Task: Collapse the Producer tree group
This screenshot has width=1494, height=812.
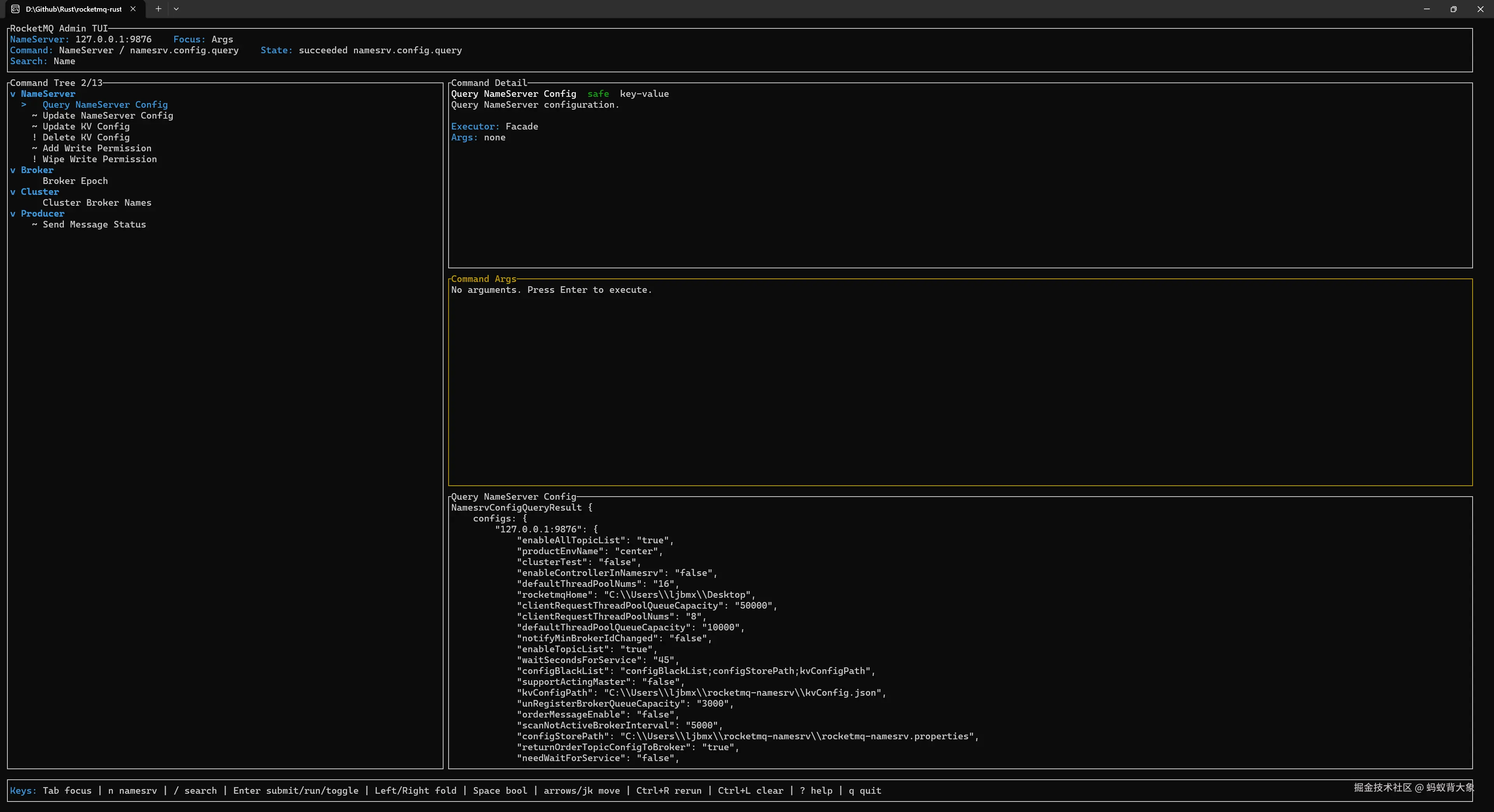Action: click(13, 214)
